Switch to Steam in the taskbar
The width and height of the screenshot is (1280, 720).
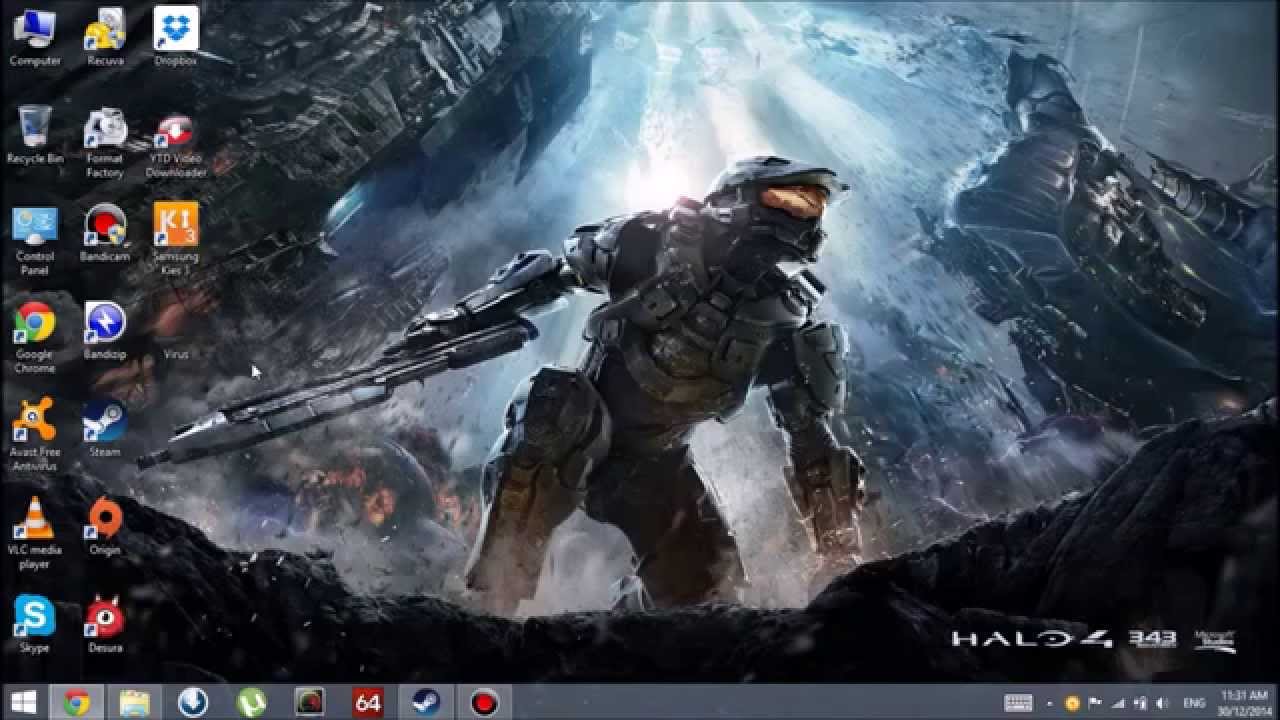click(426, 702)
